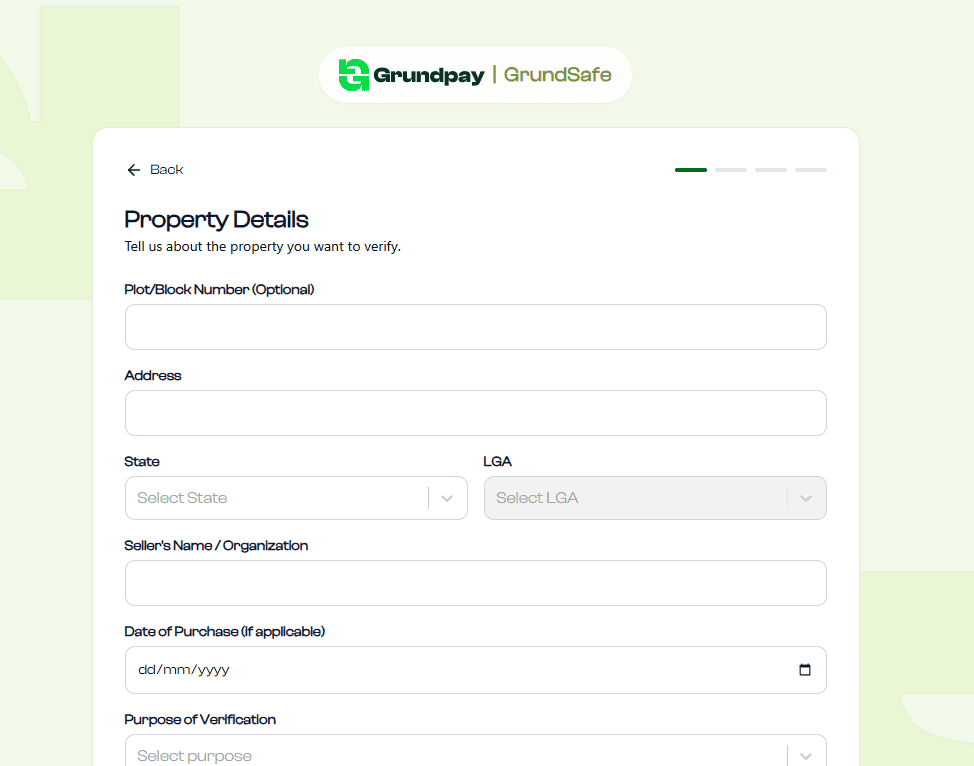Screen dimensions: 974x766
Task: Focus the Plot/Block Number input field
Action: [475, 327]
